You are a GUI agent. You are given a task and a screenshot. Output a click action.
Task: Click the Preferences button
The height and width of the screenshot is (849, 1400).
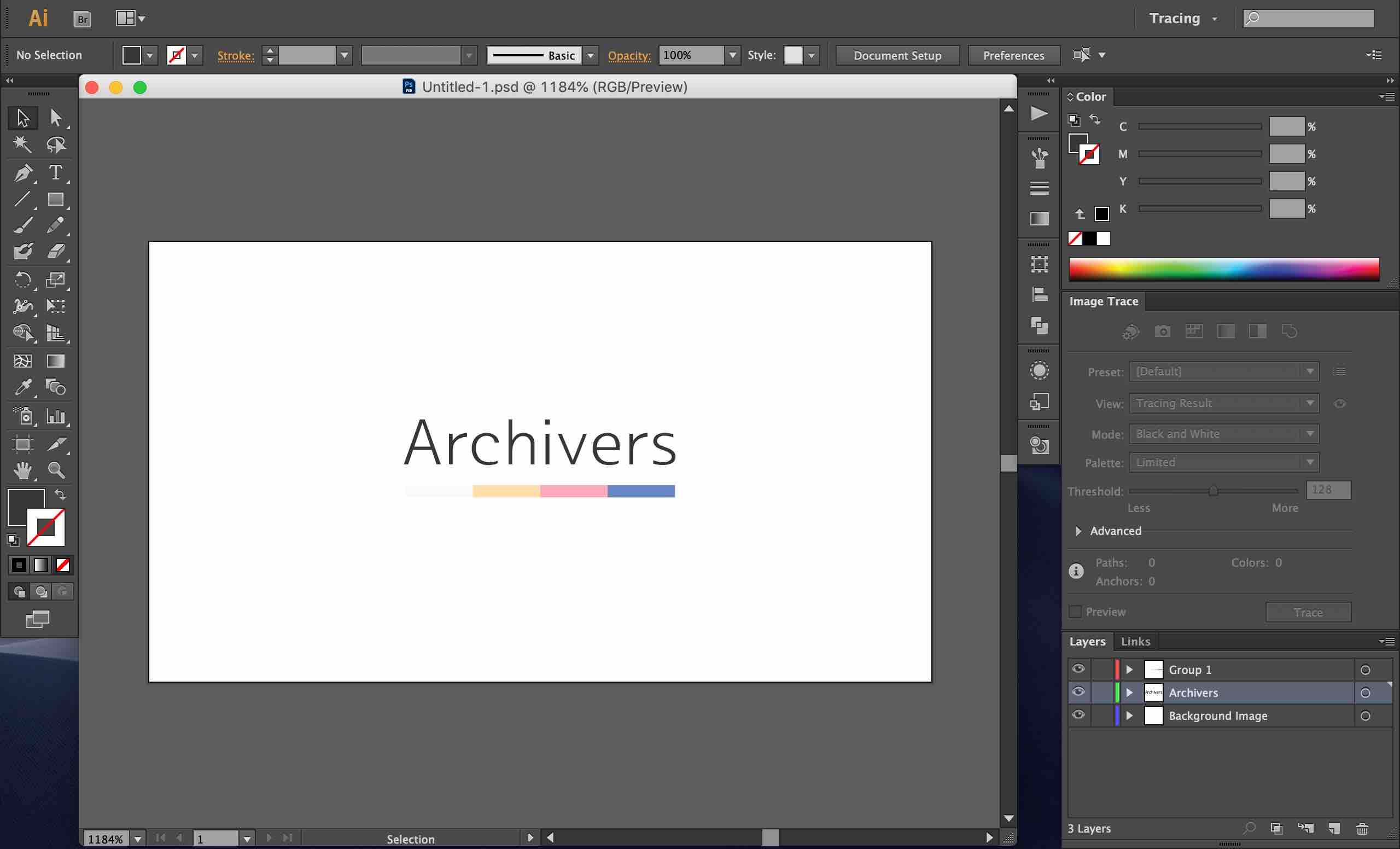click(x=1014, y=55)
